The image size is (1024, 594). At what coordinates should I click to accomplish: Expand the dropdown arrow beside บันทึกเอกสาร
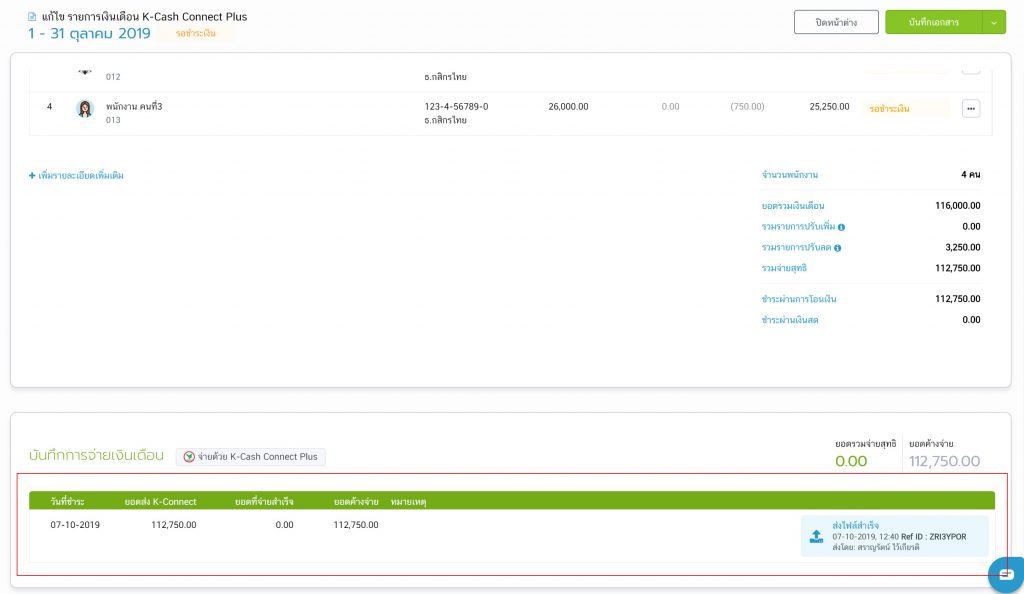click(x=993, y=22)
